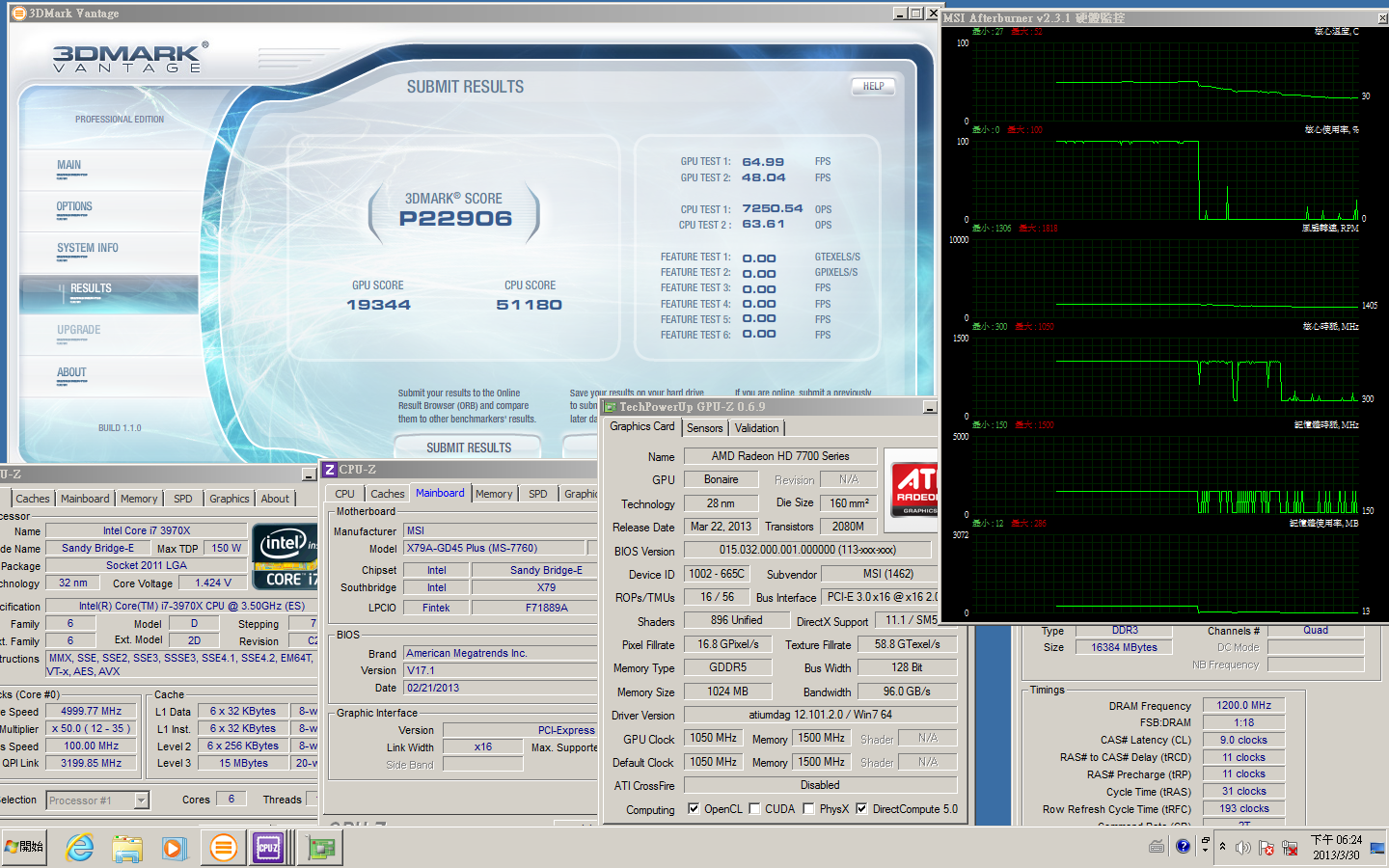Open ABOUT in 3DMark Vantage sidebar
The height and width of the screenshot is (868, 1389).
point(71,372)
